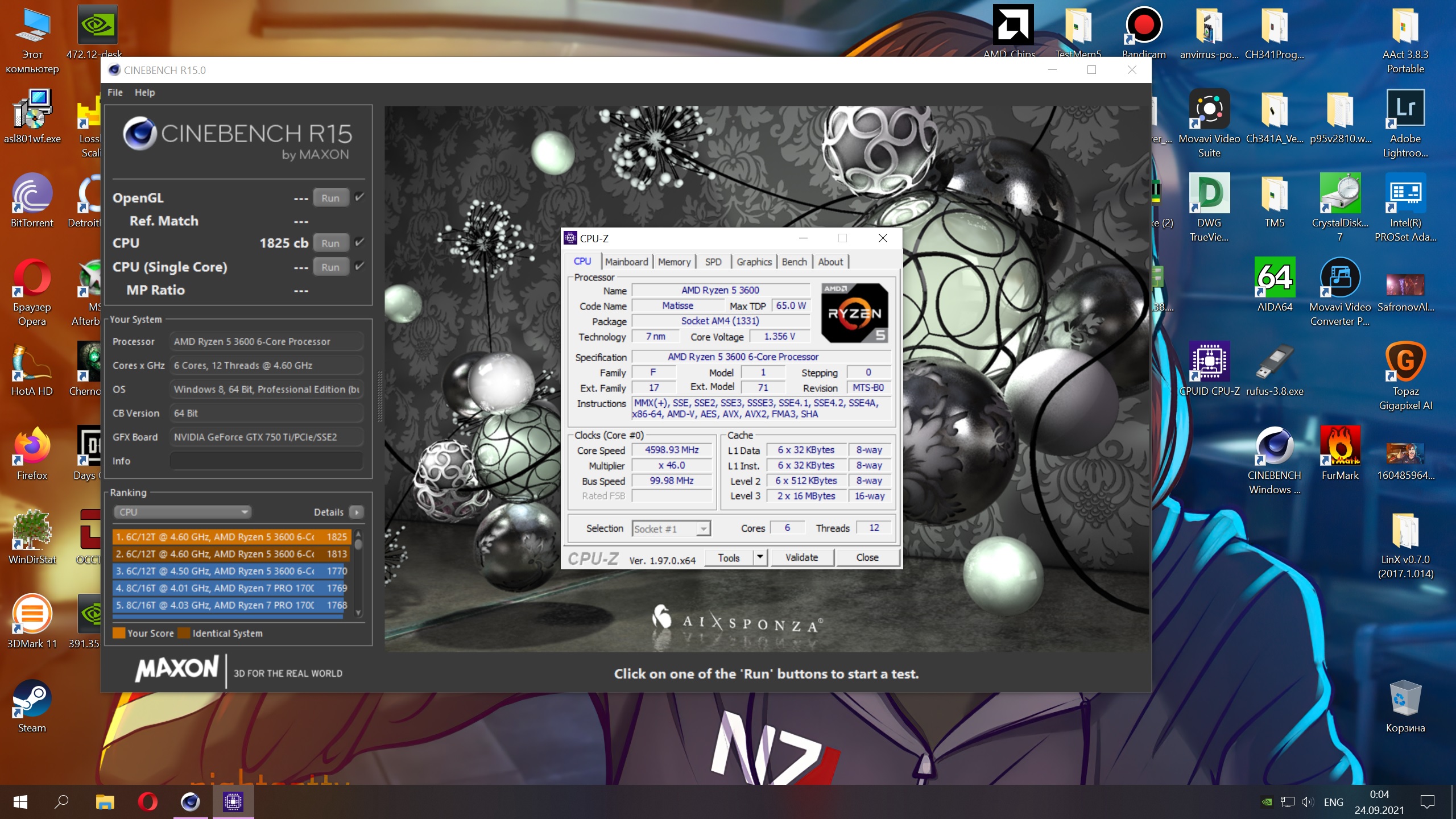Click the CPU-Z Validate button
The width and height of the screenshot is (1456, 819).
[802, 557]
